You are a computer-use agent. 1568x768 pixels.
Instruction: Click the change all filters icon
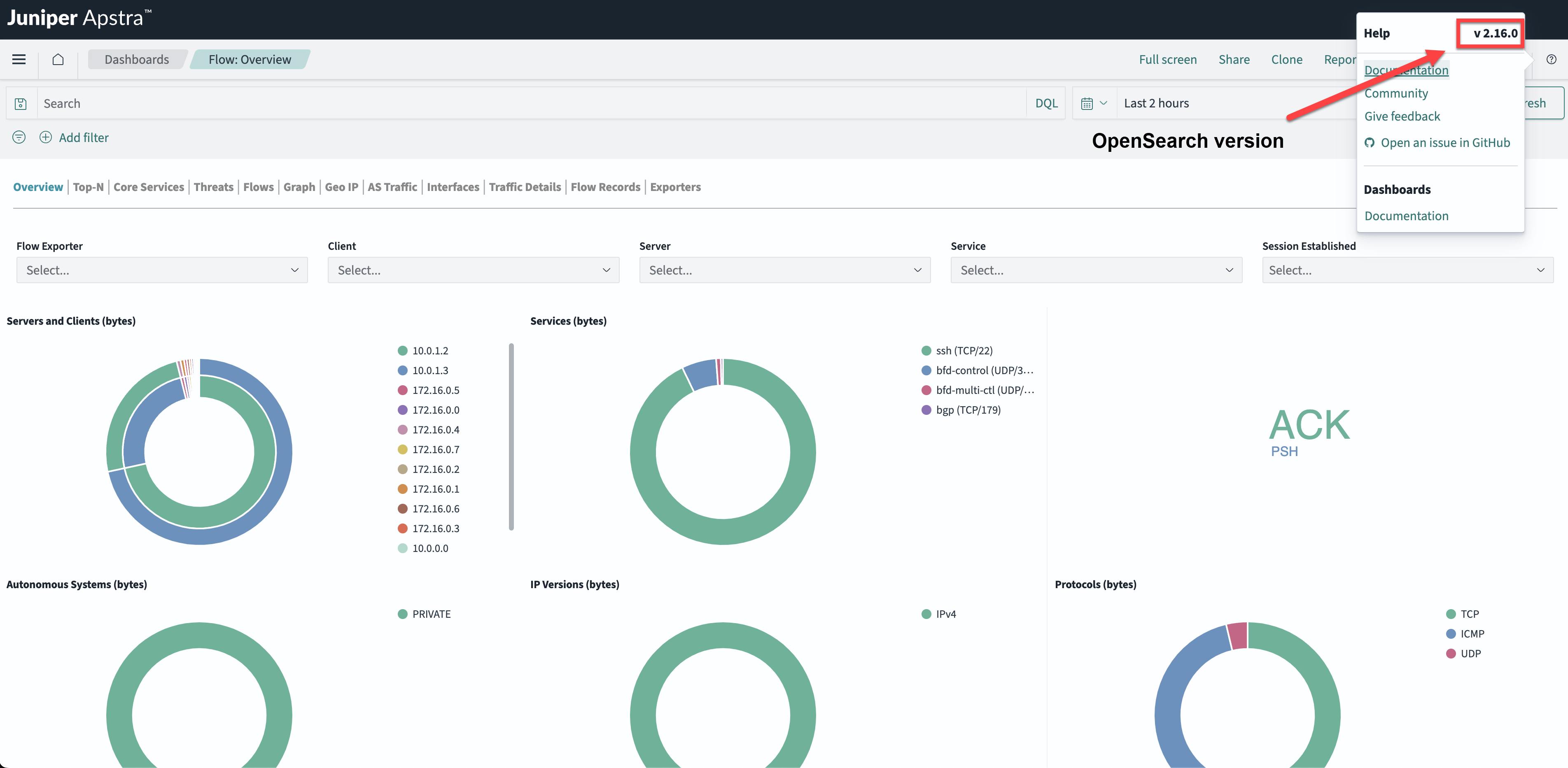pyautogui.click(x=19, y=137)
